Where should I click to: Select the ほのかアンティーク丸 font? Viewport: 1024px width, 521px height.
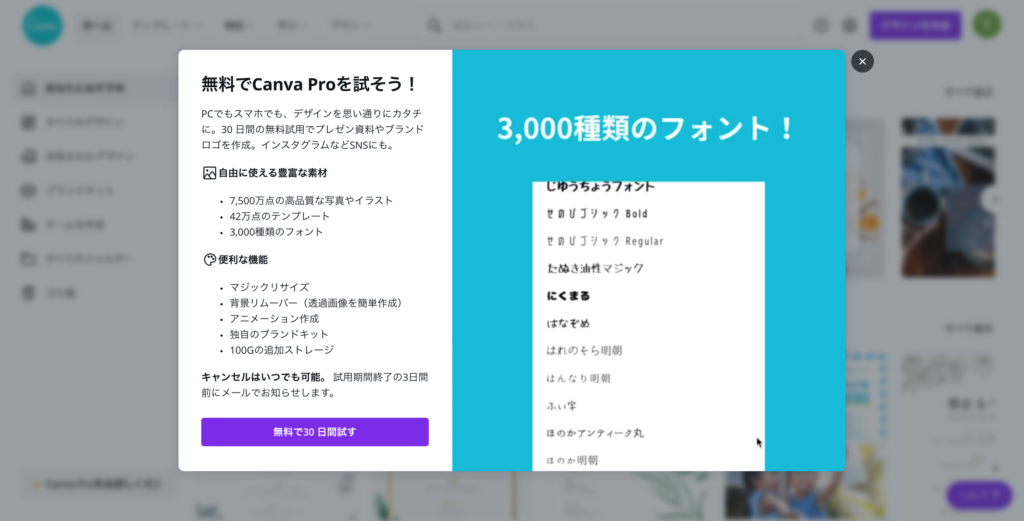[595, 433]
